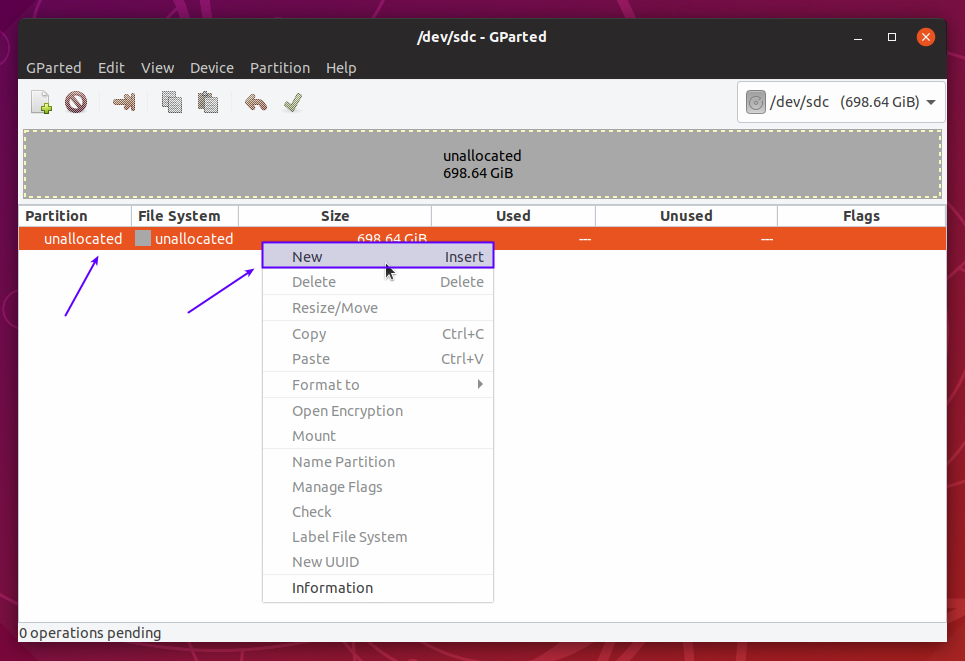Click the gray unallocated file system swatch
Image resolution: width=965 pixels, height=661 pixels.
pyautogui.click(x=143, y=239)
